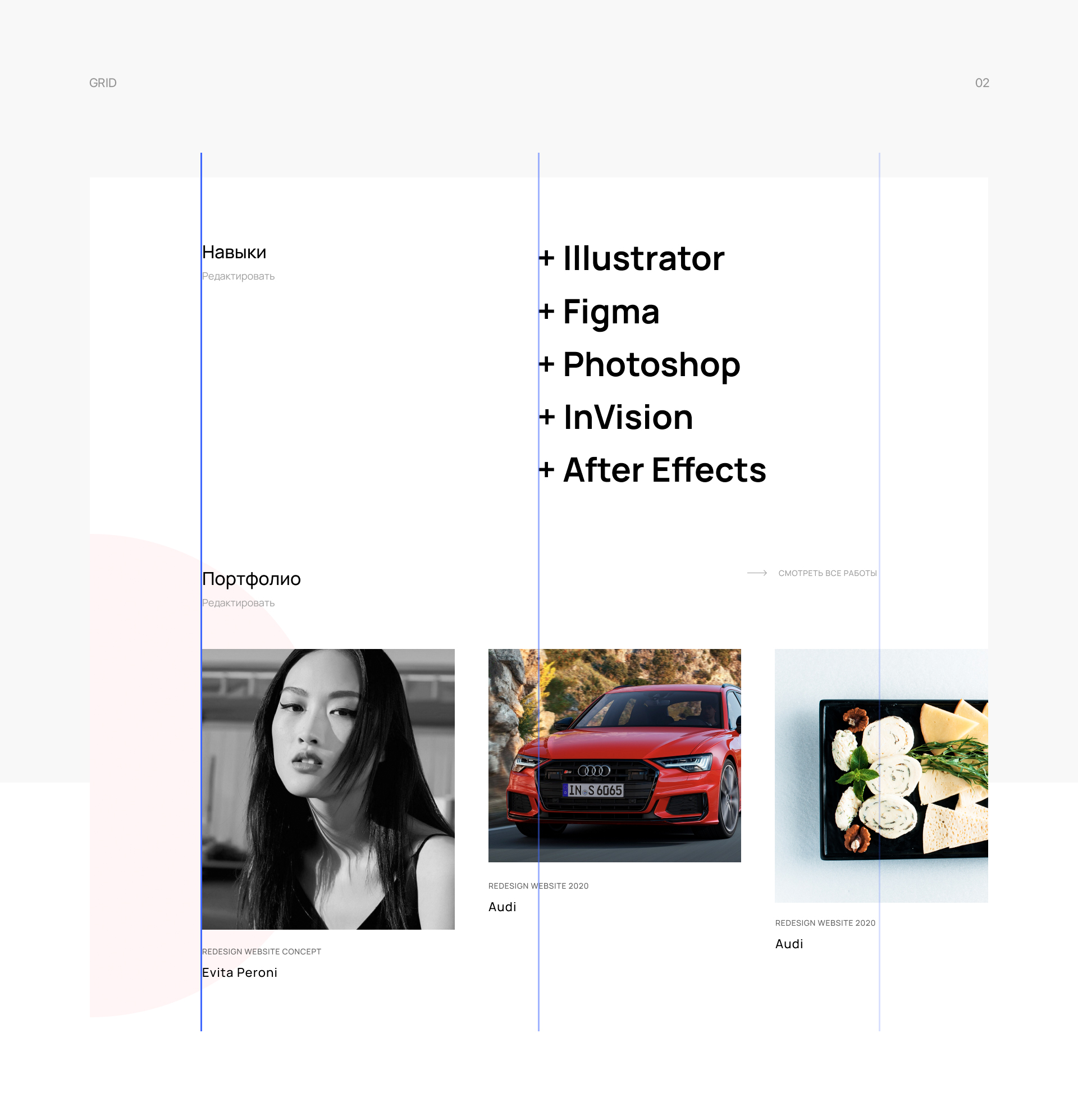Open the black-and-white portrait thumbnail
The width and height of the screenshot is (1078, 1120).
click(x=328, y=789)
